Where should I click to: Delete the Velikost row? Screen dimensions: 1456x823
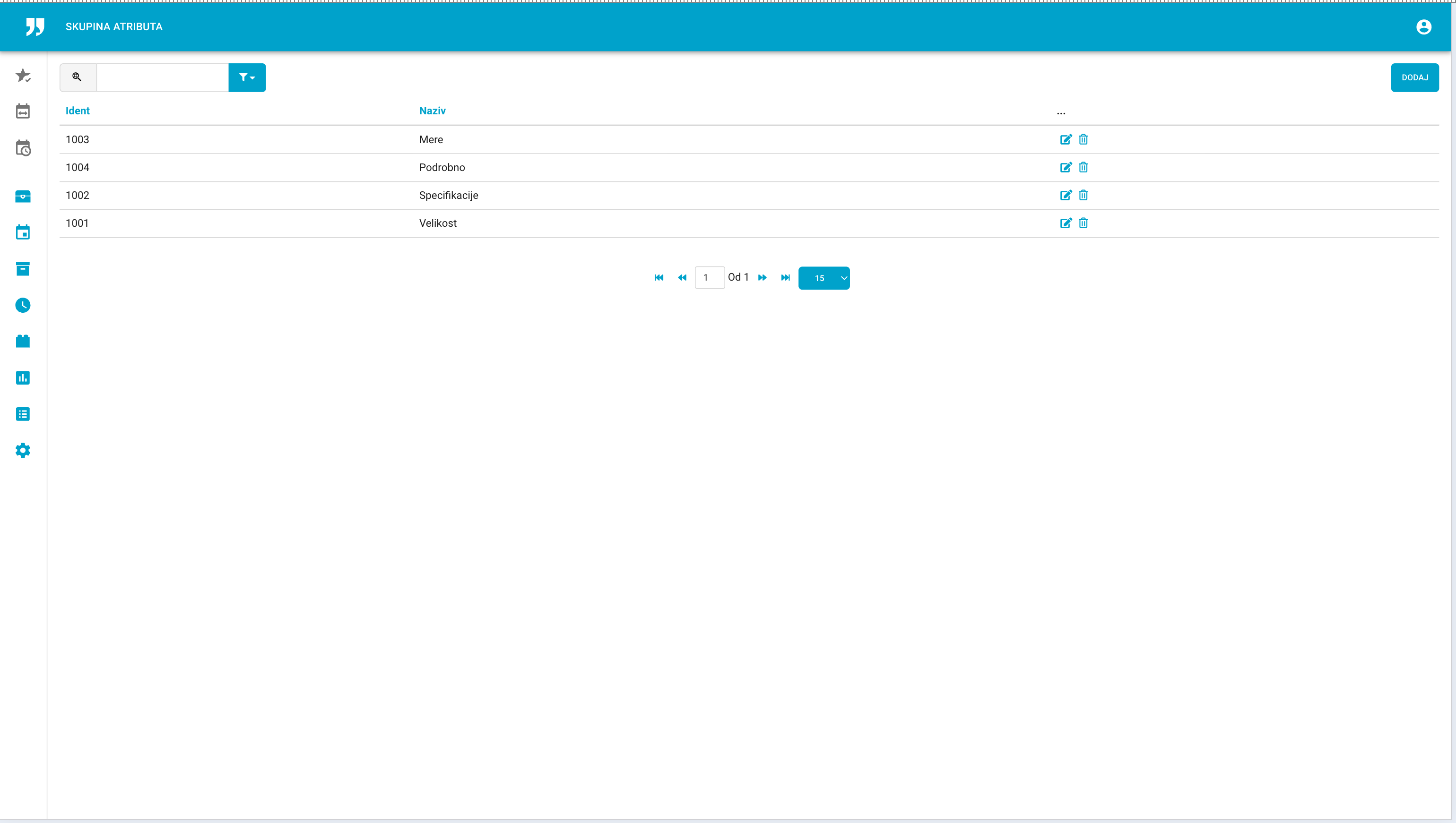point(1083,223)
